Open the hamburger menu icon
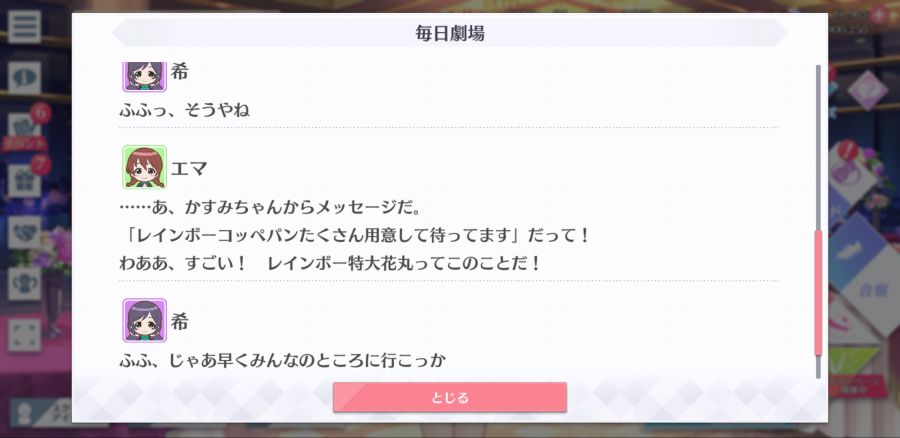 pyautogui.click(x=24, y=26)
